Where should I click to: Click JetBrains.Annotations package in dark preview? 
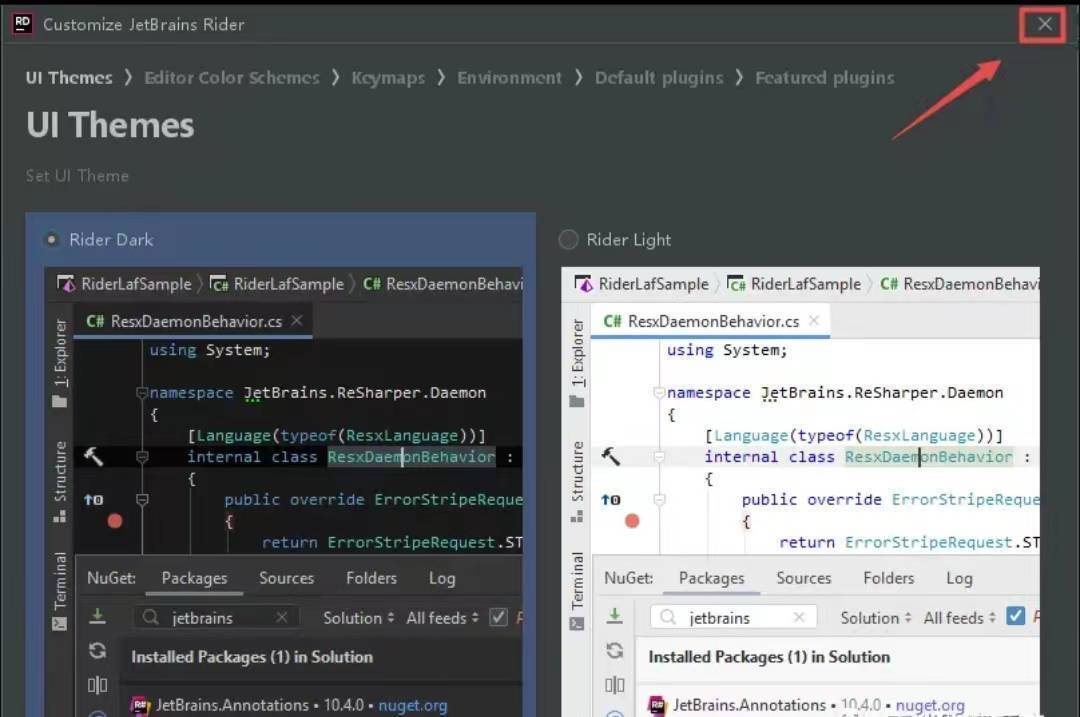click(232, 705)
